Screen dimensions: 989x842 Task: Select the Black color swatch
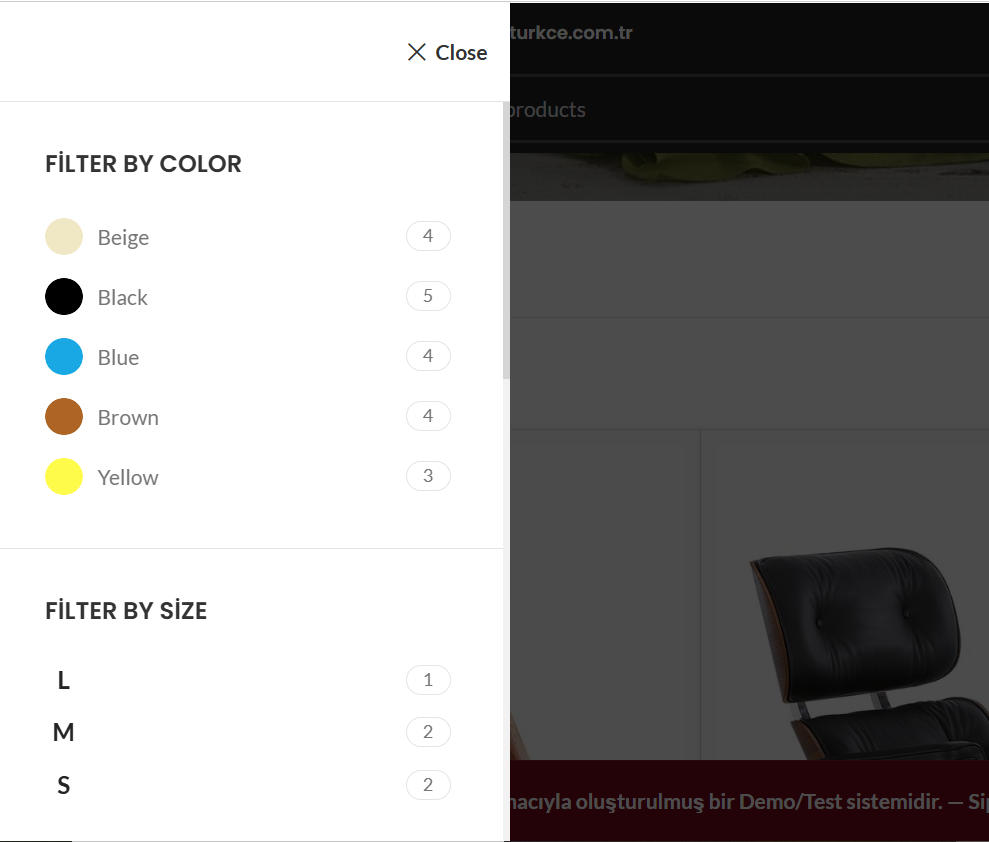coord(64,296)
